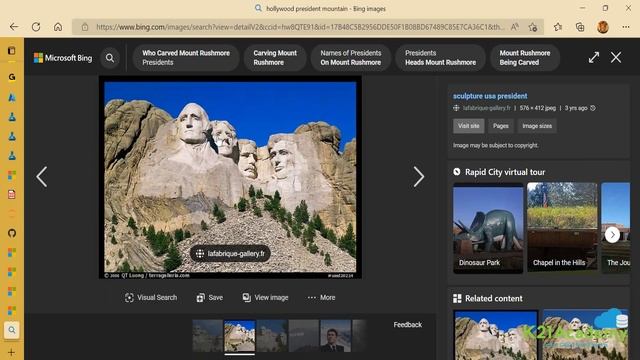Open the first Related content Mount Rushmore thumbnail
Viewport: 640px width, 360px height.
coord(496,335)
